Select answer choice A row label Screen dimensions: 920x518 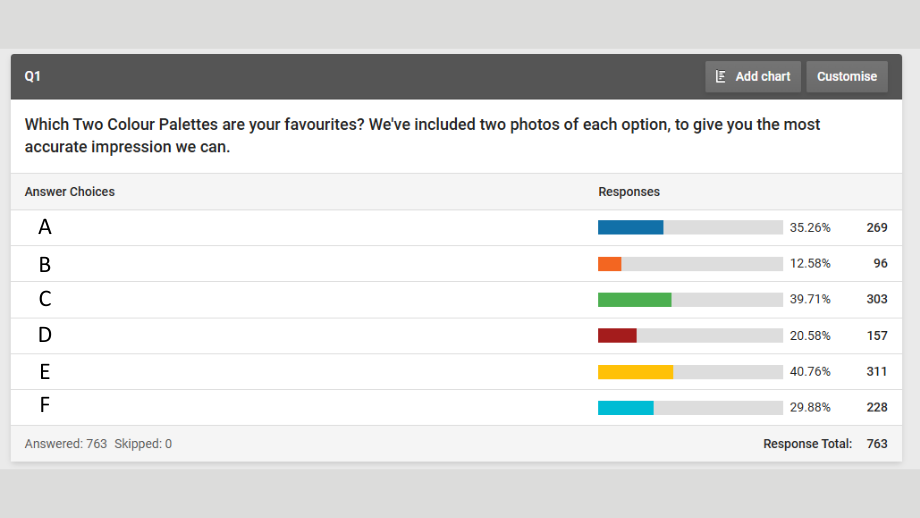[x=45, y=227]
